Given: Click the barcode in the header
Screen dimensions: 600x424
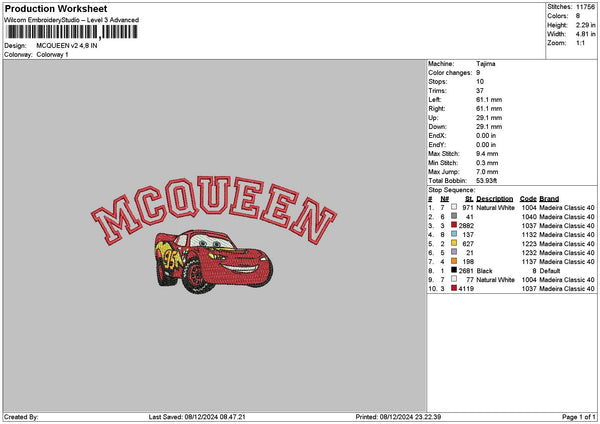Looking at the screenshot, I should tap(72, 32).
